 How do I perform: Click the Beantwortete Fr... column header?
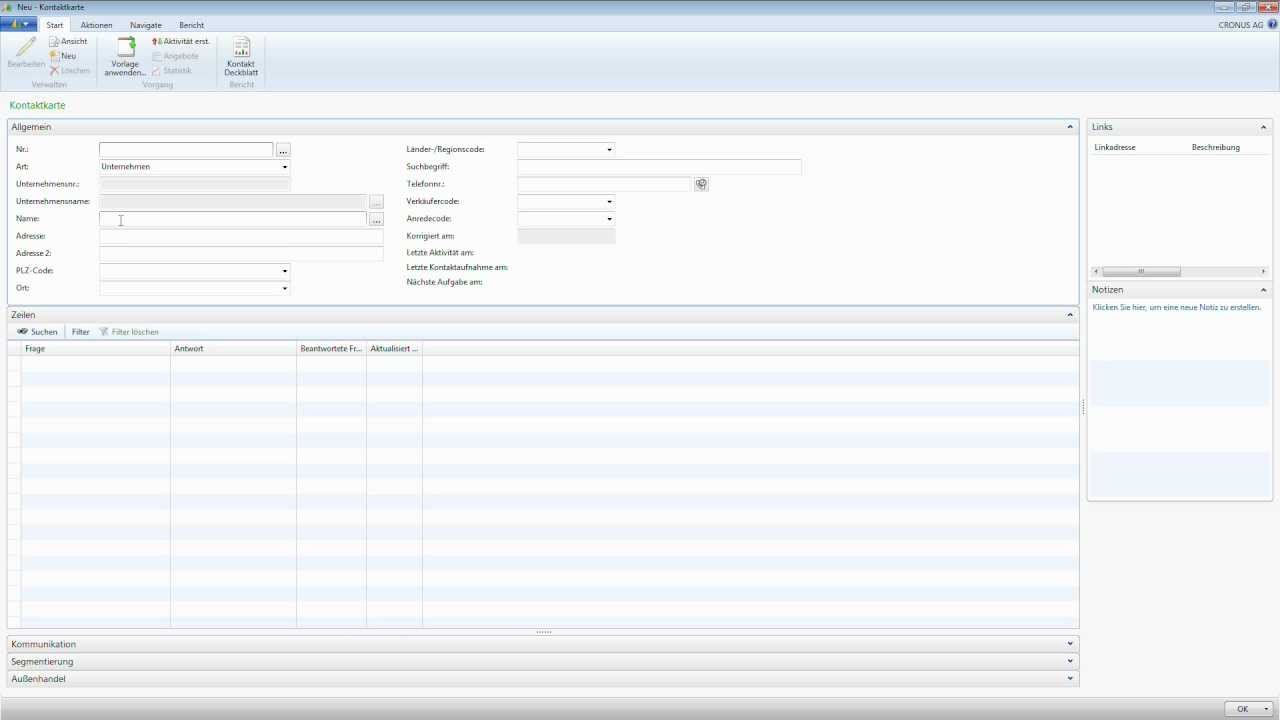(x=331, y=349)
